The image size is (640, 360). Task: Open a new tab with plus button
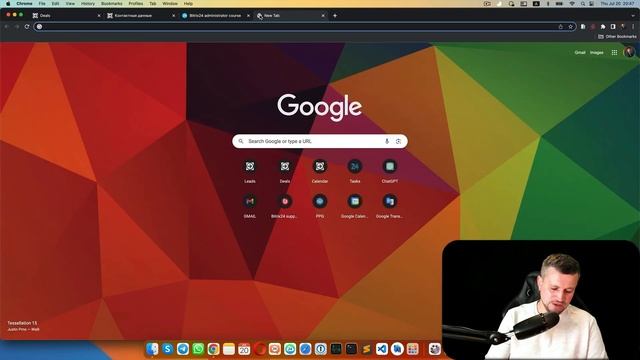[x=335, y=16]
